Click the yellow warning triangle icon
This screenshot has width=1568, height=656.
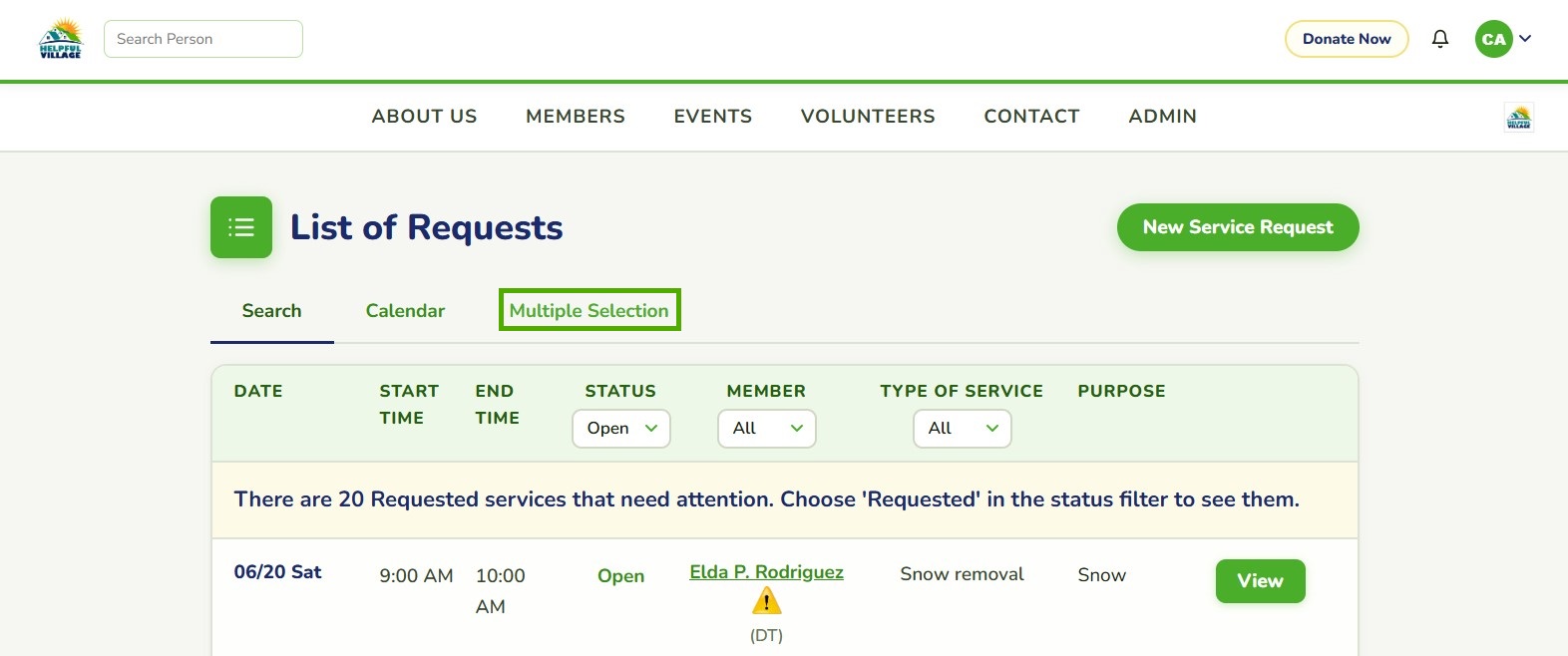pos(766,601)
